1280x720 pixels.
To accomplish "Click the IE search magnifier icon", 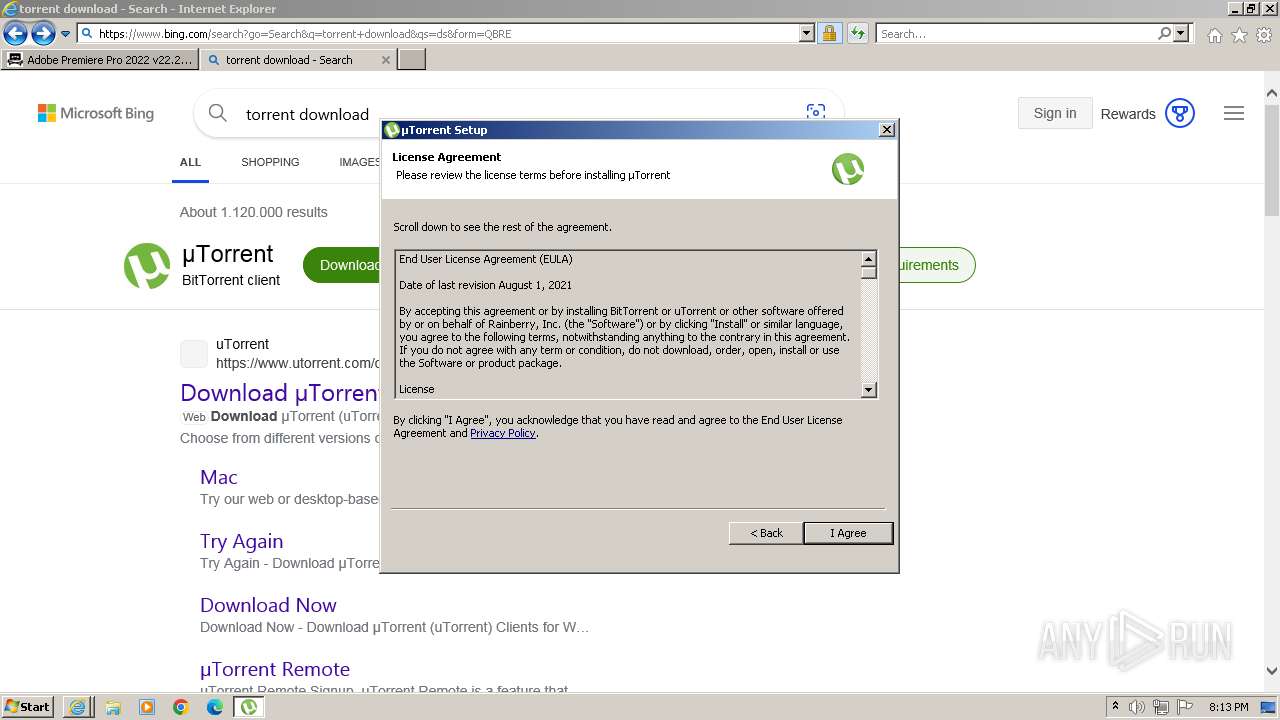I will click(x=1165, y=34).
